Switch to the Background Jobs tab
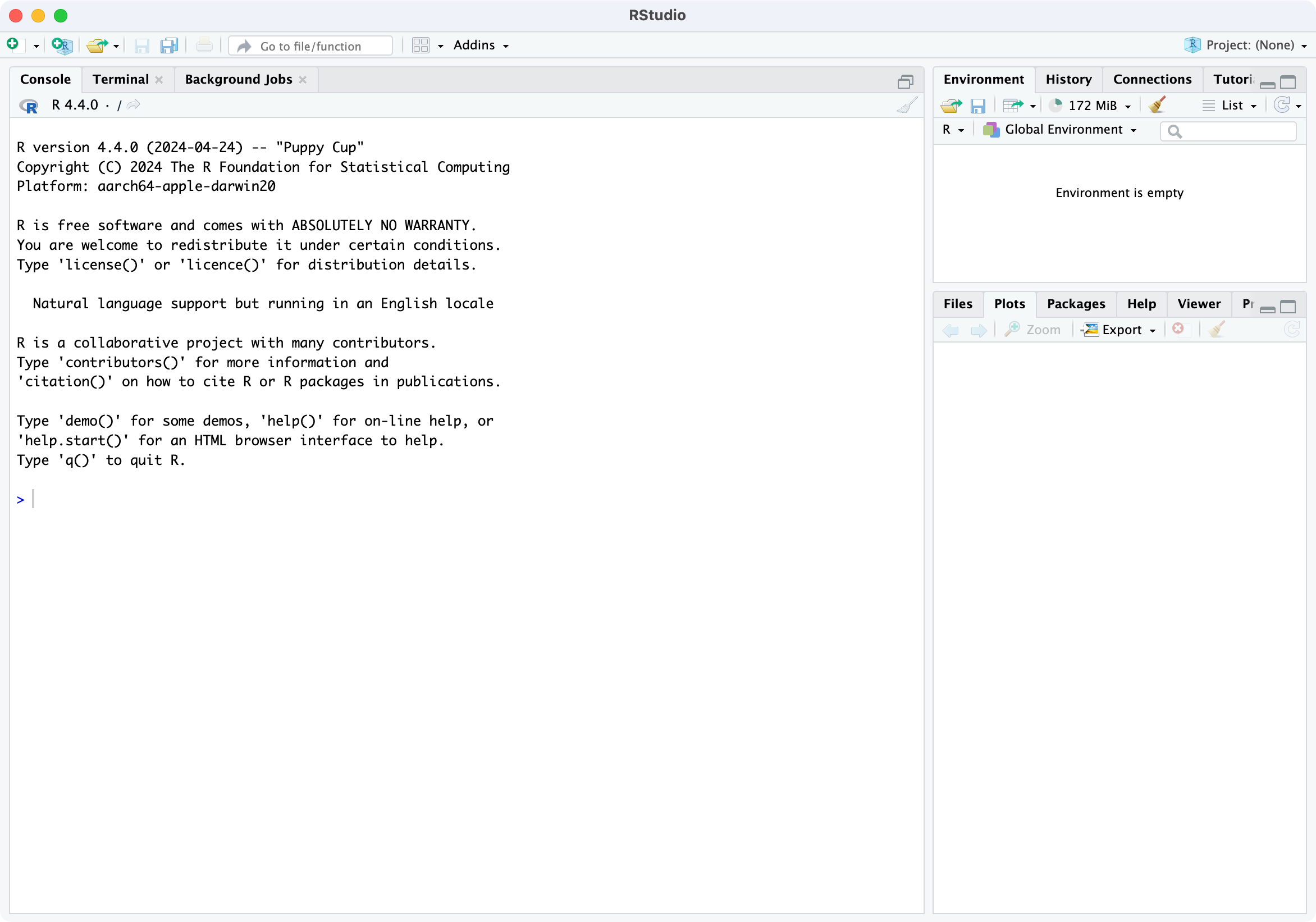 coord(239,79)
